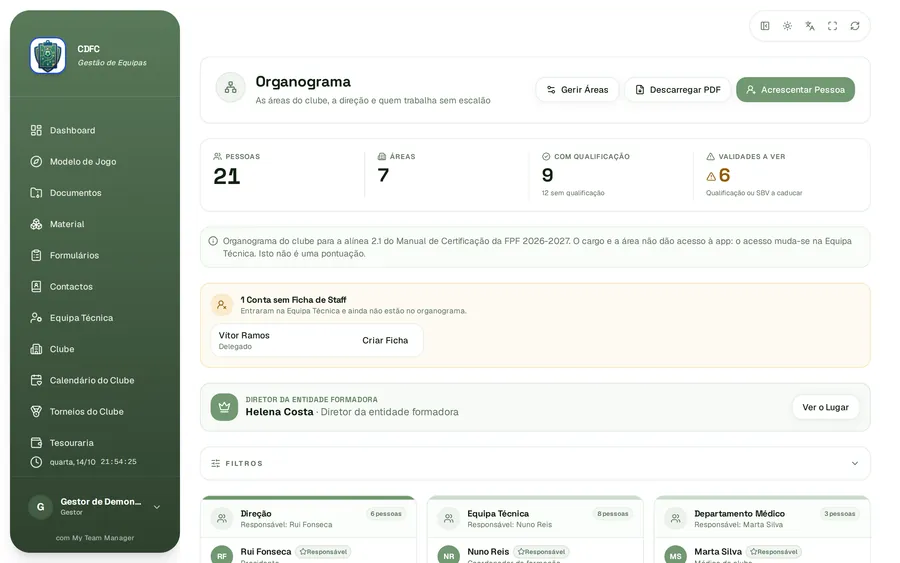The image size is (900, 563).
Task: Click the Pessoas count "21"
Action: click(227, 176)
